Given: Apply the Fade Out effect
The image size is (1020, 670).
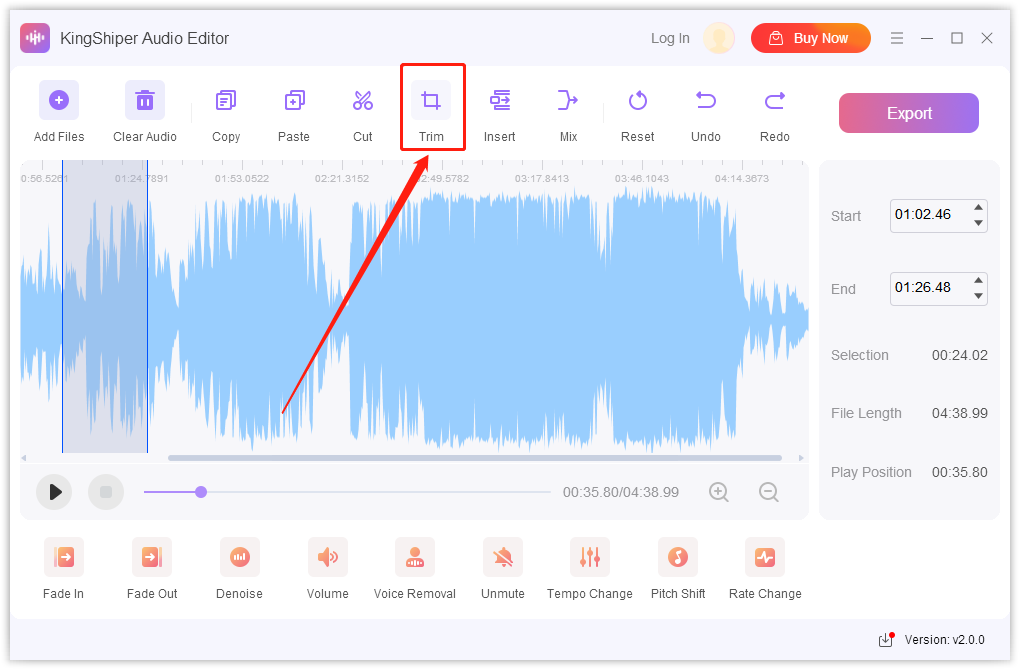Looking at the screenshot, I should (x=152, y=557).
